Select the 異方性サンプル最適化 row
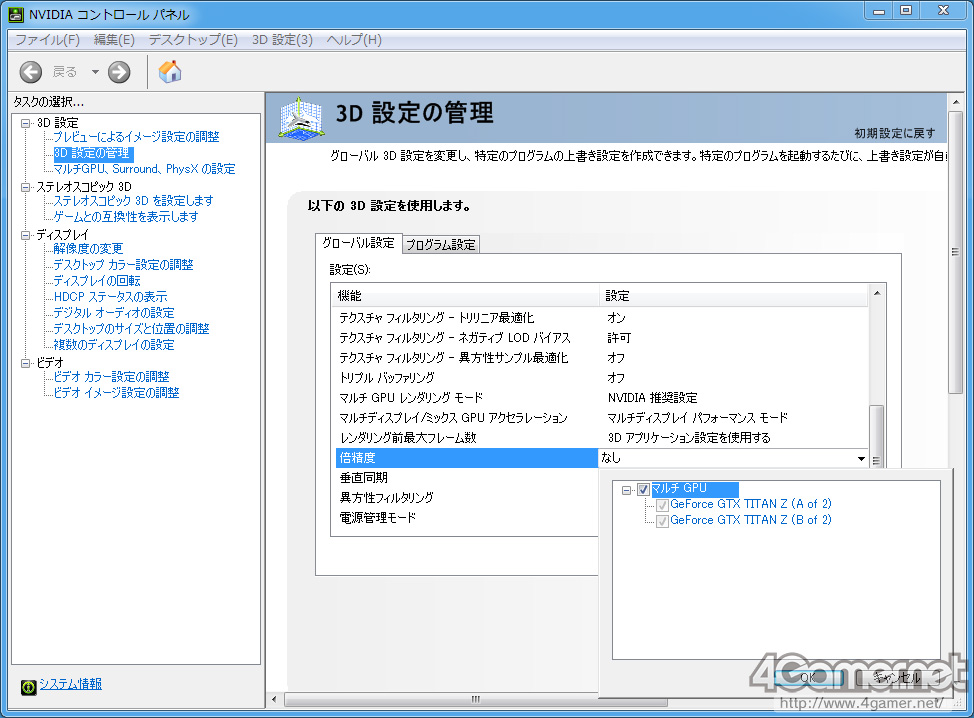974x718 pixels. point(599,358)
